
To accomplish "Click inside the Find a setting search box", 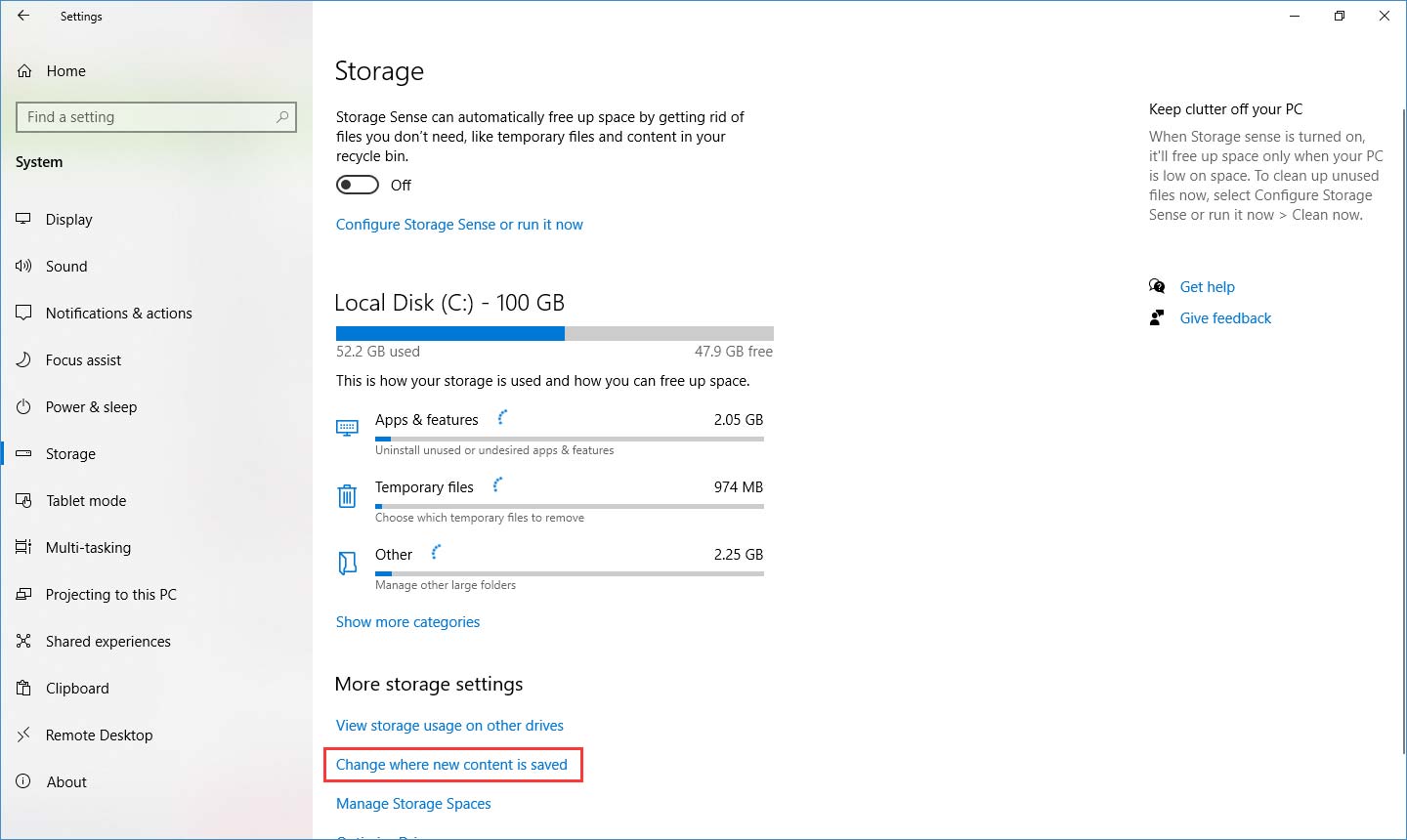I will coord(156,116).
